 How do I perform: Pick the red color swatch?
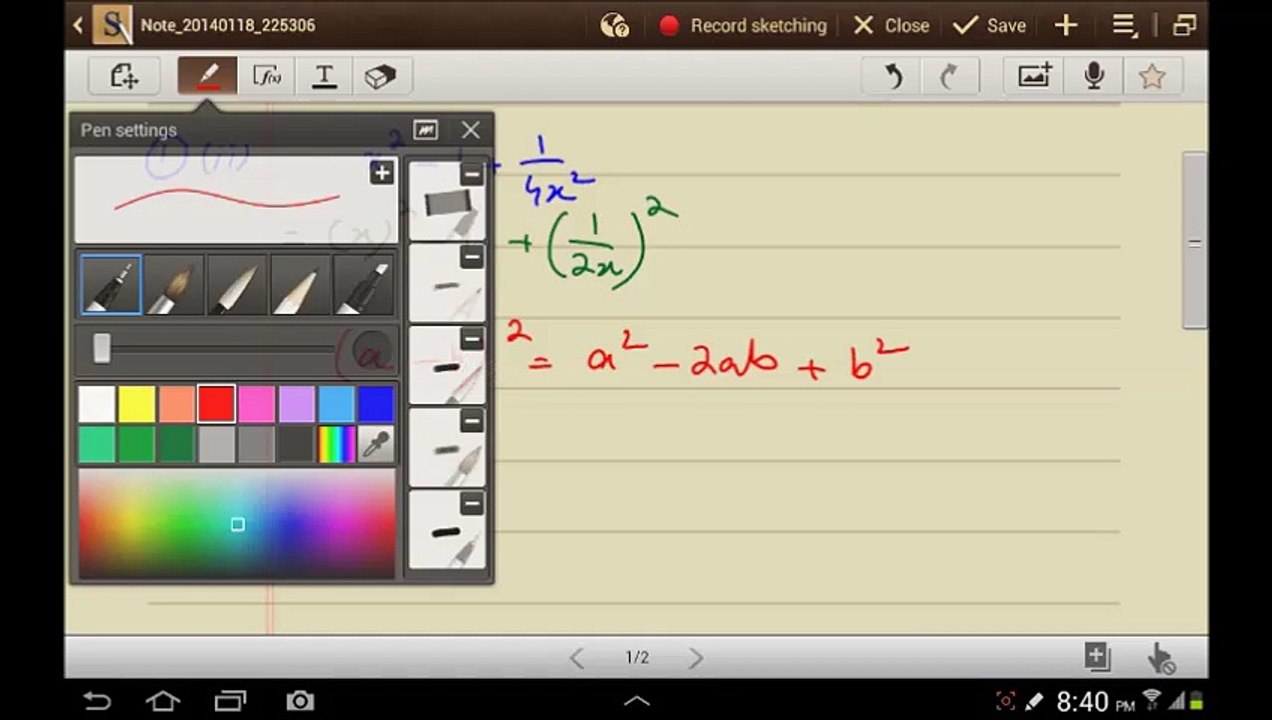click(x=216, y=404)
